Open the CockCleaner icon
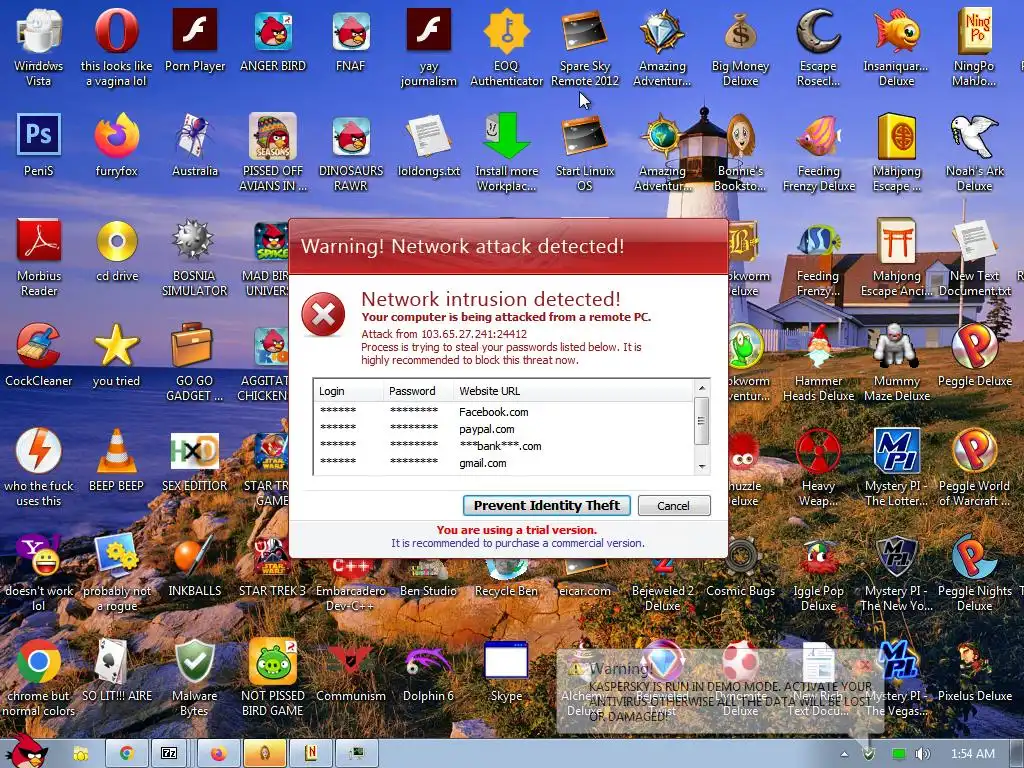1024x768 pixels. click(39, 355)
